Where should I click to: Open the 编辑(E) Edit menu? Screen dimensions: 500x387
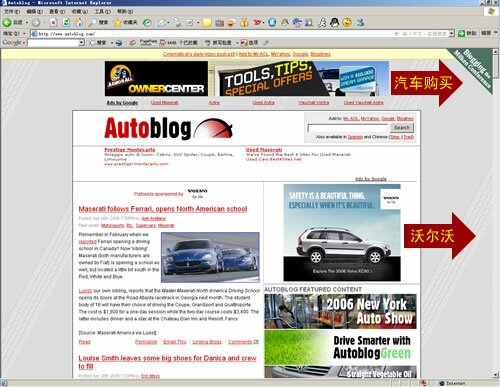(x=34, y=12)
